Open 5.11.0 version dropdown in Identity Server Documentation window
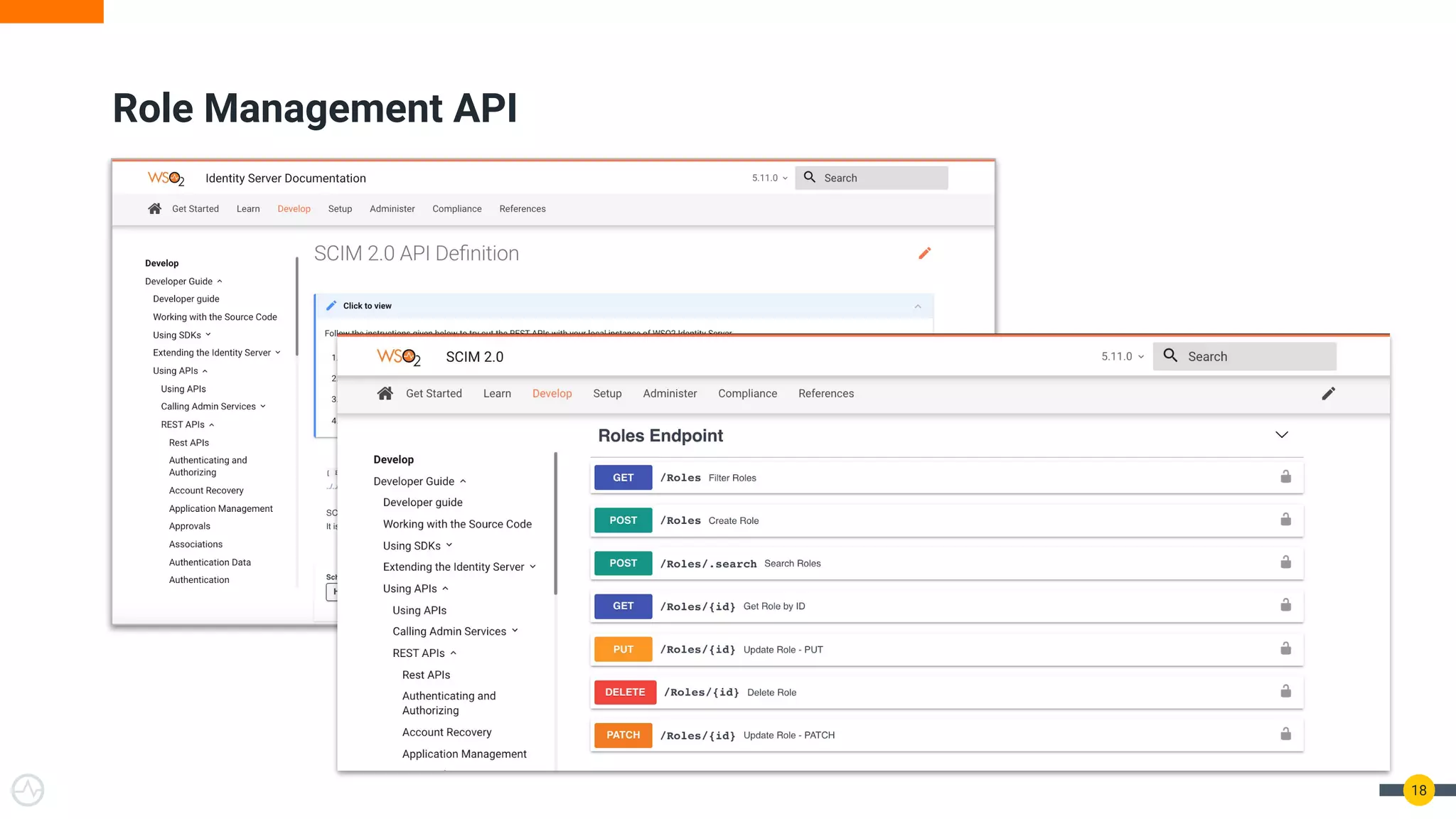Screen dimensions: 1456x819 [770, 178]
